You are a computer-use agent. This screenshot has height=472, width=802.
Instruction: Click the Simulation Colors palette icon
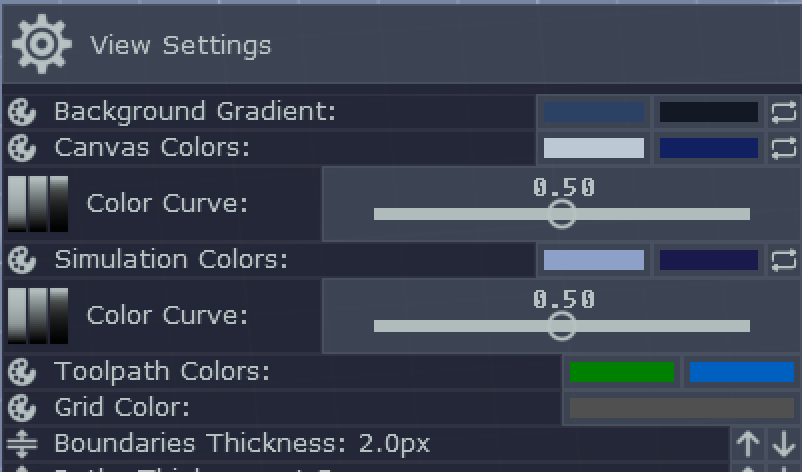pos(22,260)
